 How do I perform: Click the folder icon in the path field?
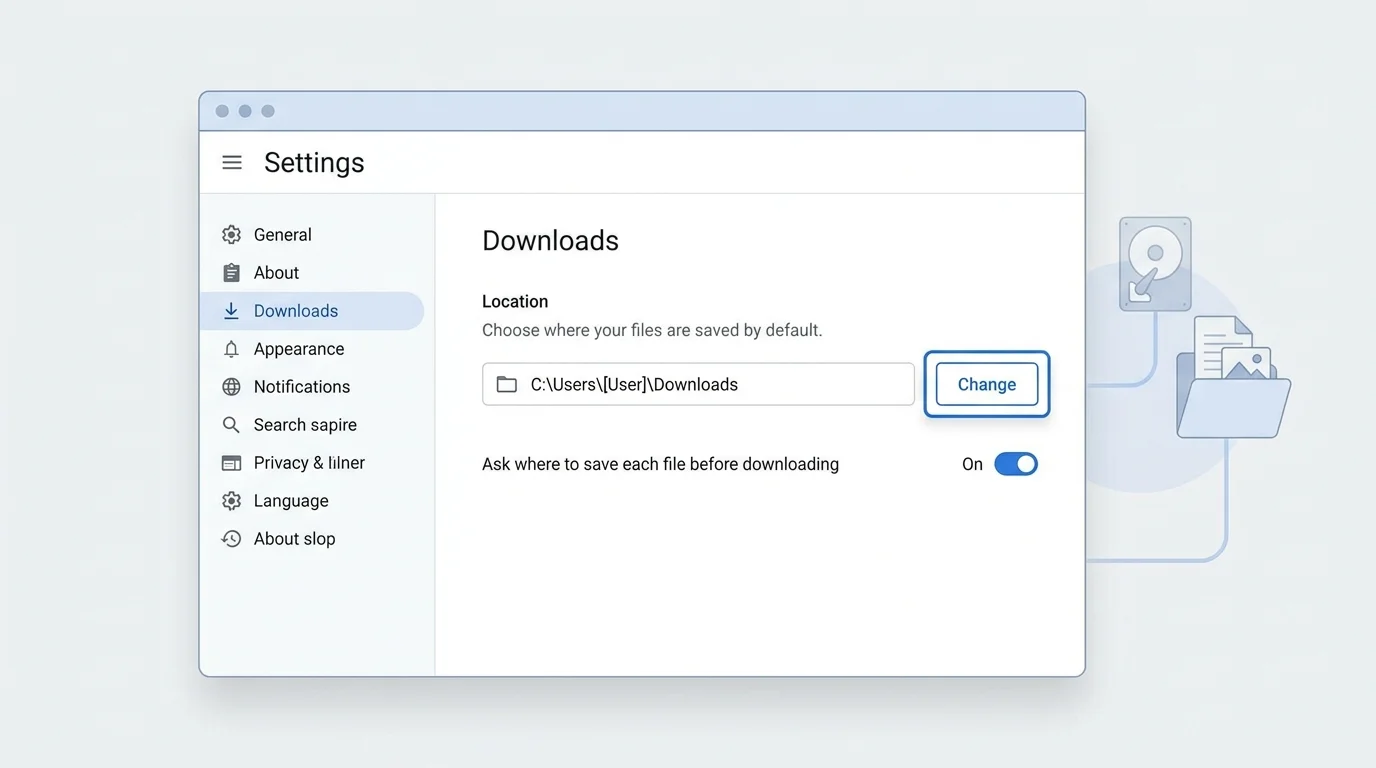pos(507,384)
